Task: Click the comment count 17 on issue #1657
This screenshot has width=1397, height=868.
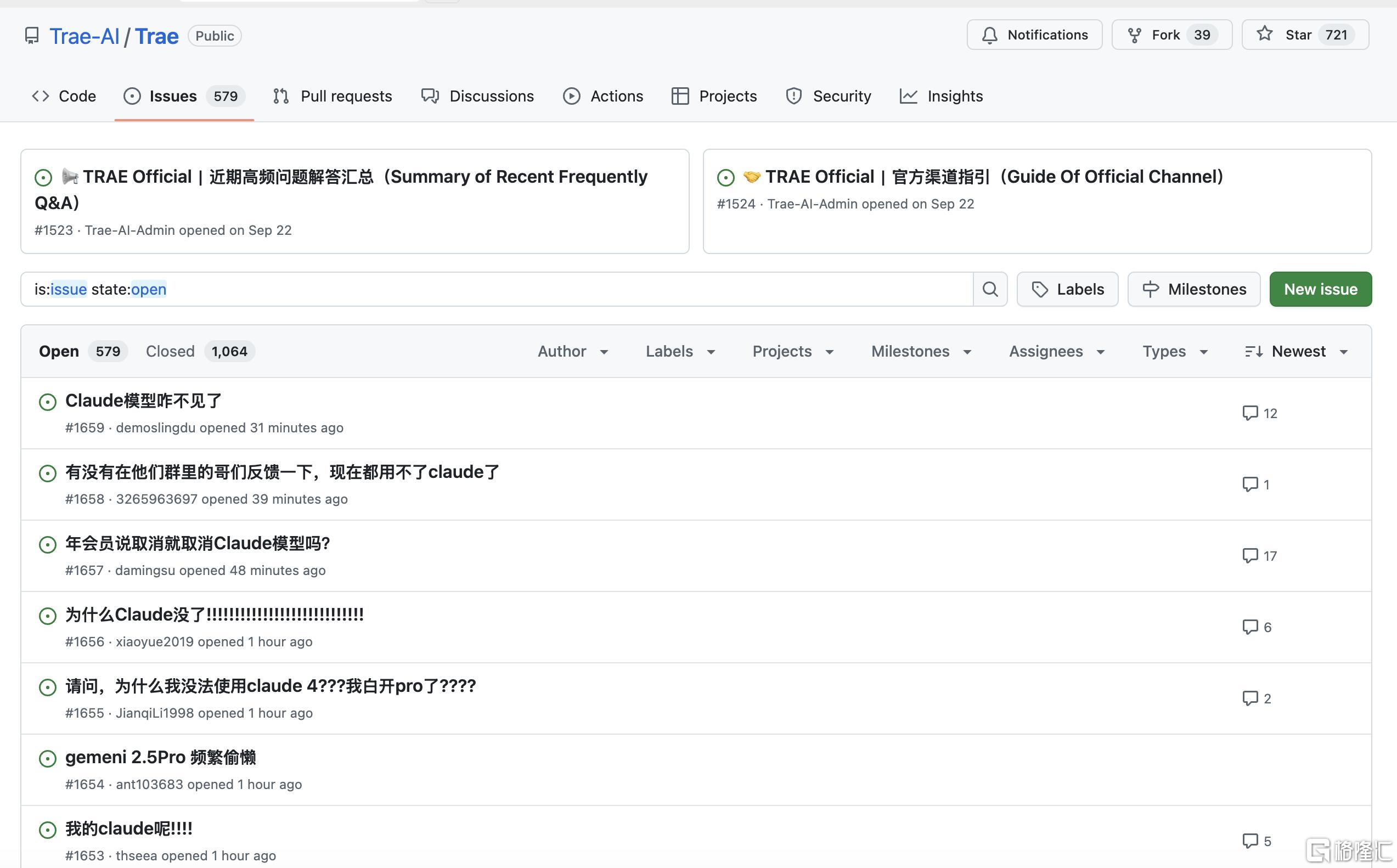Action: coord(1260,555)
